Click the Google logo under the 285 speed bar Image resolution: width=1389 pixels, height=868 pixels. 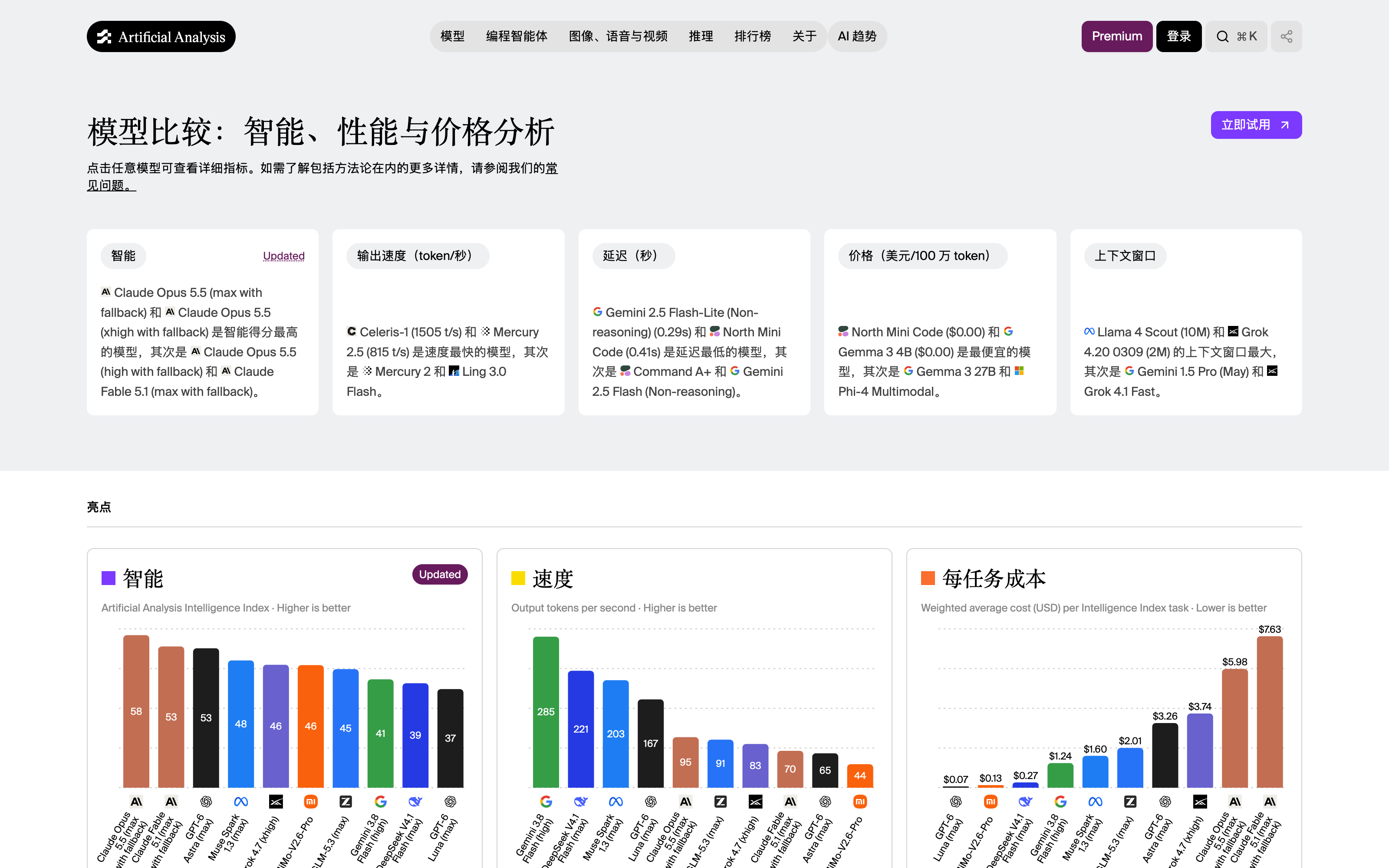tap(546, 802)
